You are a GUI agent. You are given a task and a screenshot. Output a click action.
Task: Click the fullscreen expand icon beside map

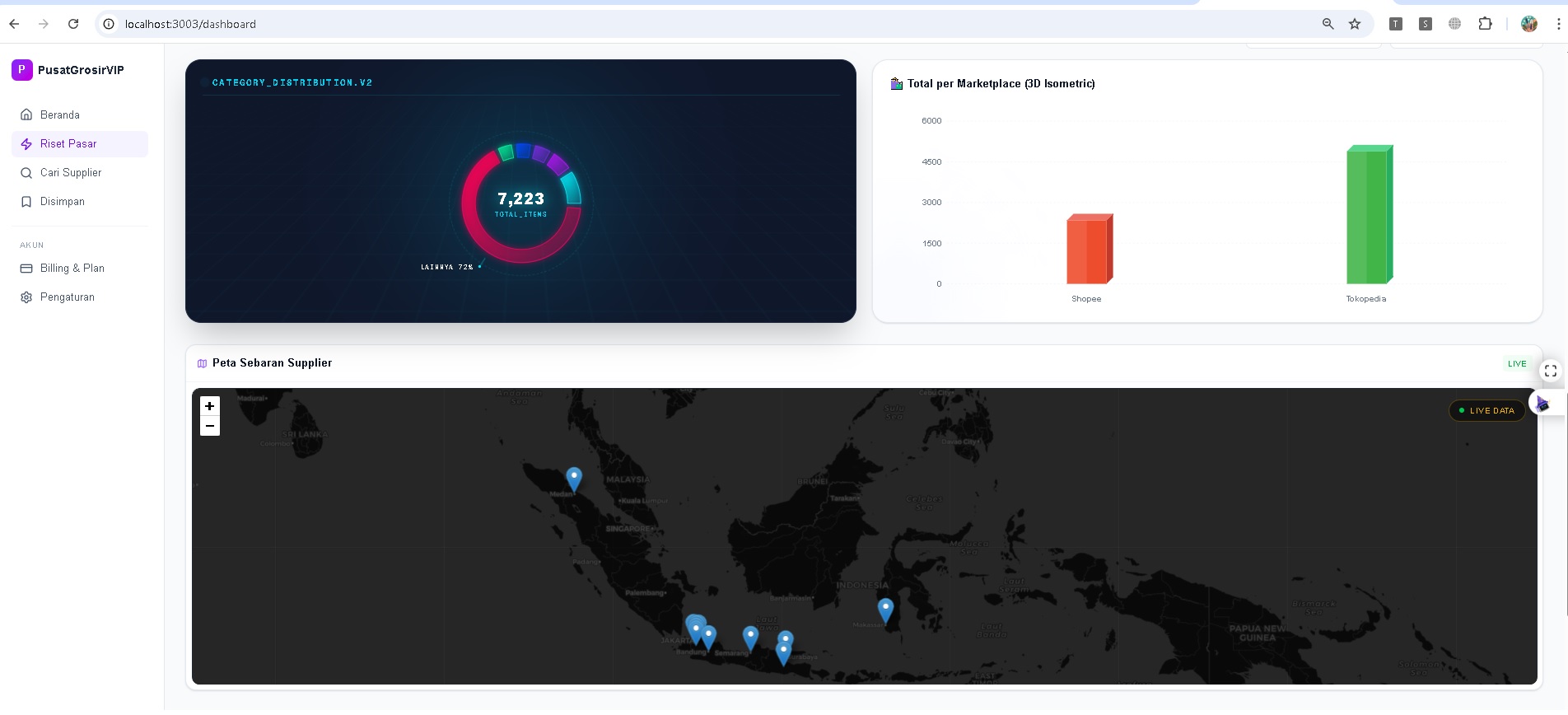1550,372
